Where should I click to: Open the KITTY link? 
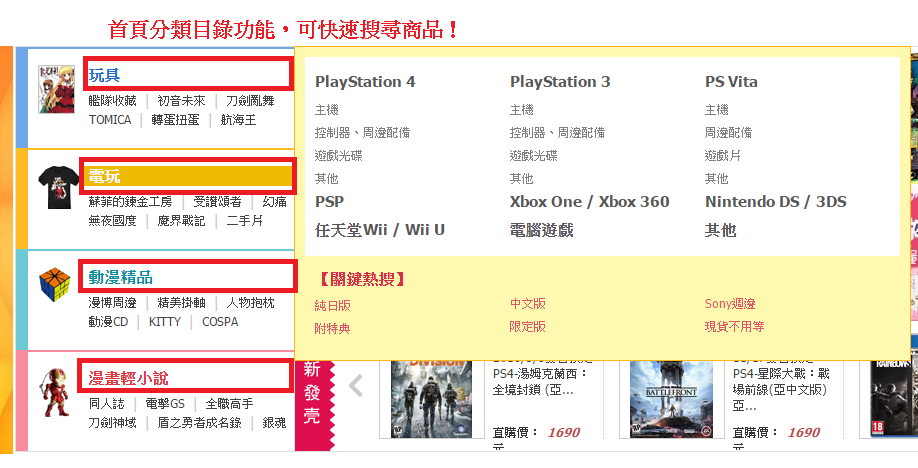click(x=165, y=322)
